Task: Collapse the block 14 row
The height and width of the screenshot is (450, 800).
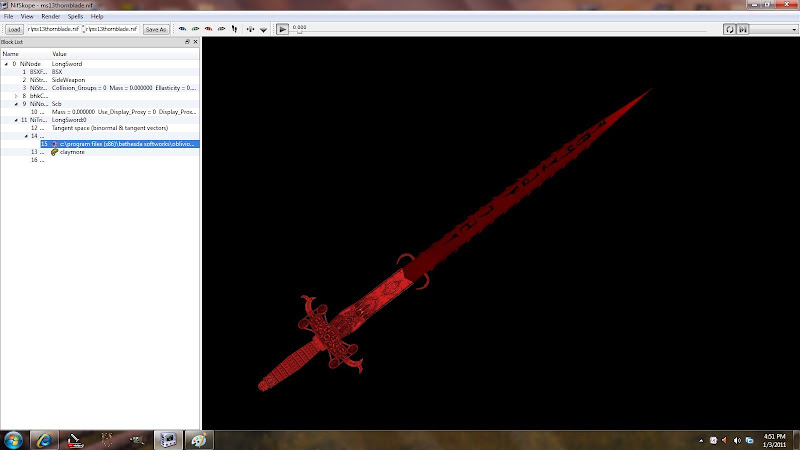Action: tap(27, 136)
